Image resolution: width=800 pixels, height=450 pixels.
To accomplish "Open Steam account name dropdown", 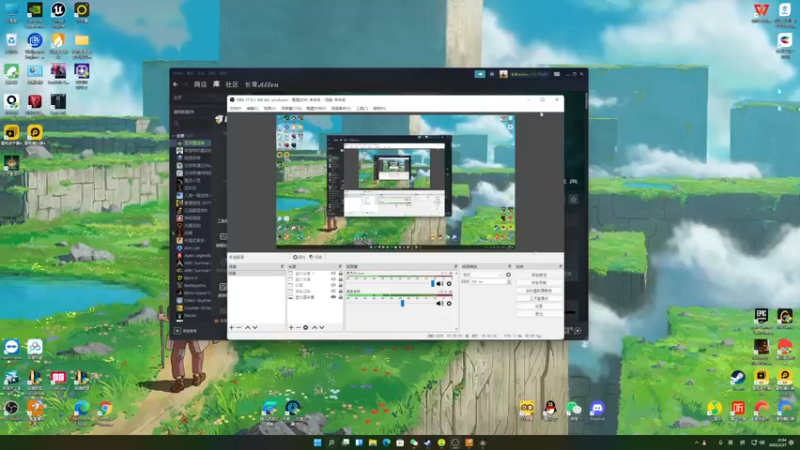I will (x=531, y=74).
